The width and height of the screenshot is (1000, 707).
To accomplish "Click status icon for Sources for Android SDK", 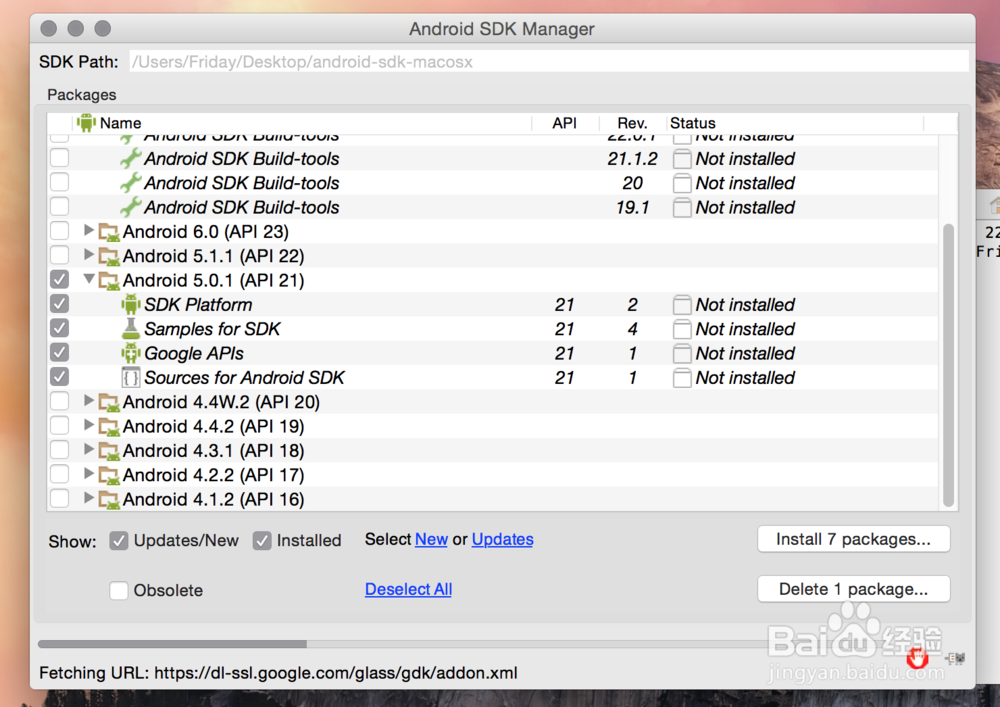I will (682, 377).
